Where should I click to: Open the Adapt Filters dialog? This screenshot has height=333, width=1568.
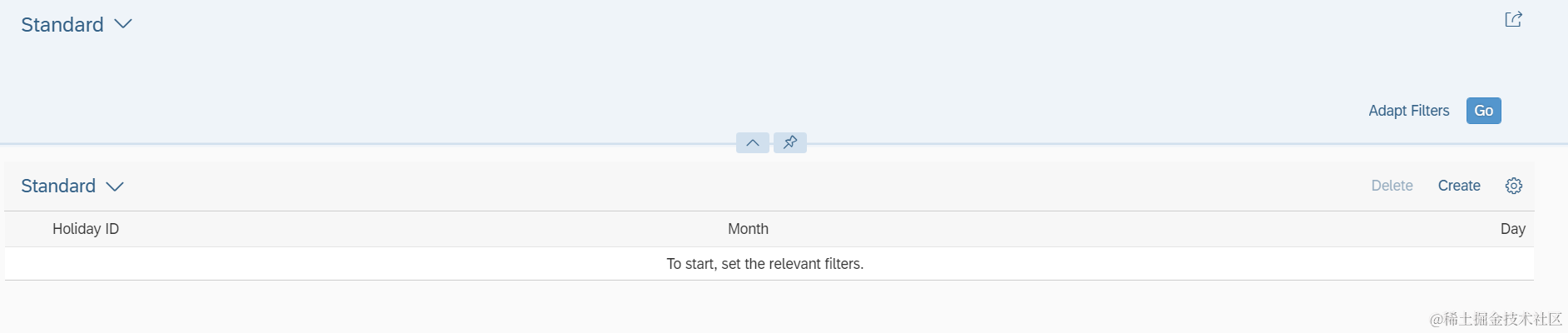[x=1408, y=111]
